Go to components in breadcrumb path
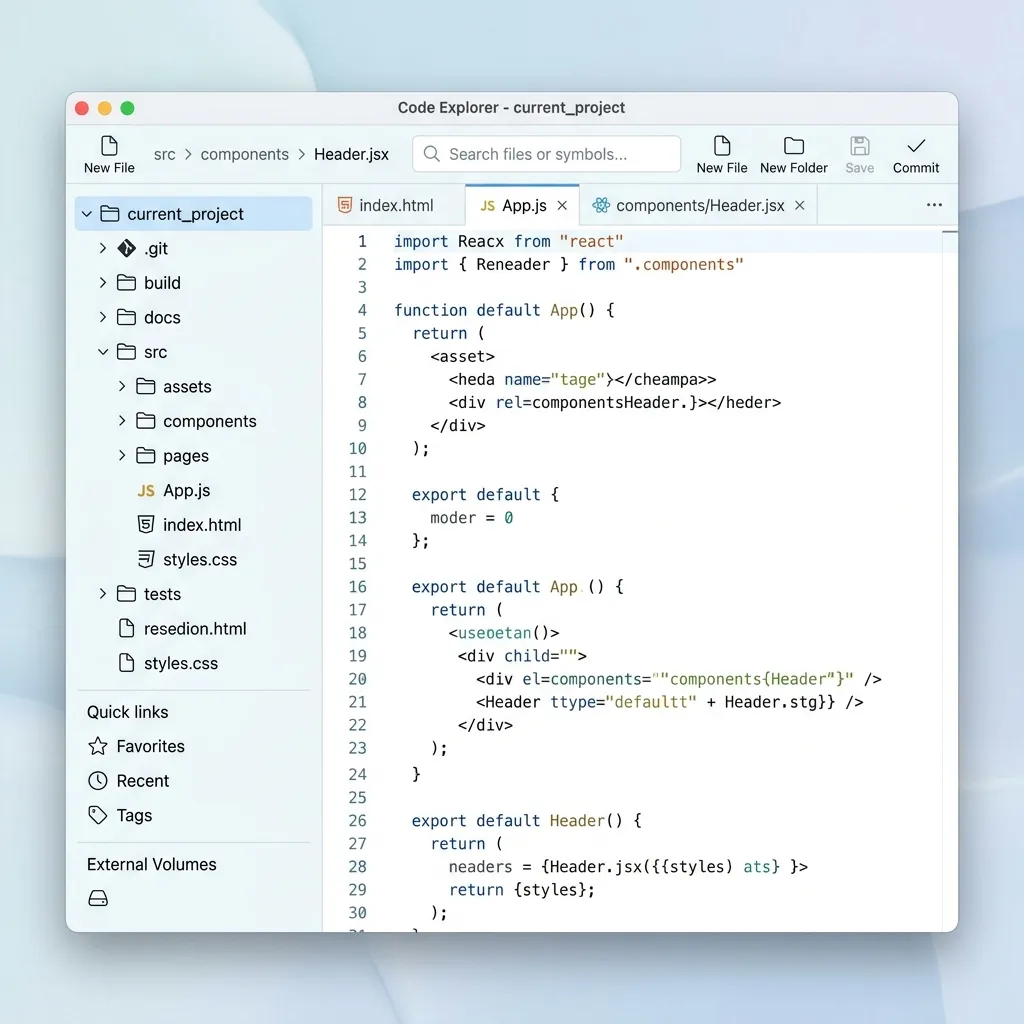1024x1024 pixels. (244, 155)
